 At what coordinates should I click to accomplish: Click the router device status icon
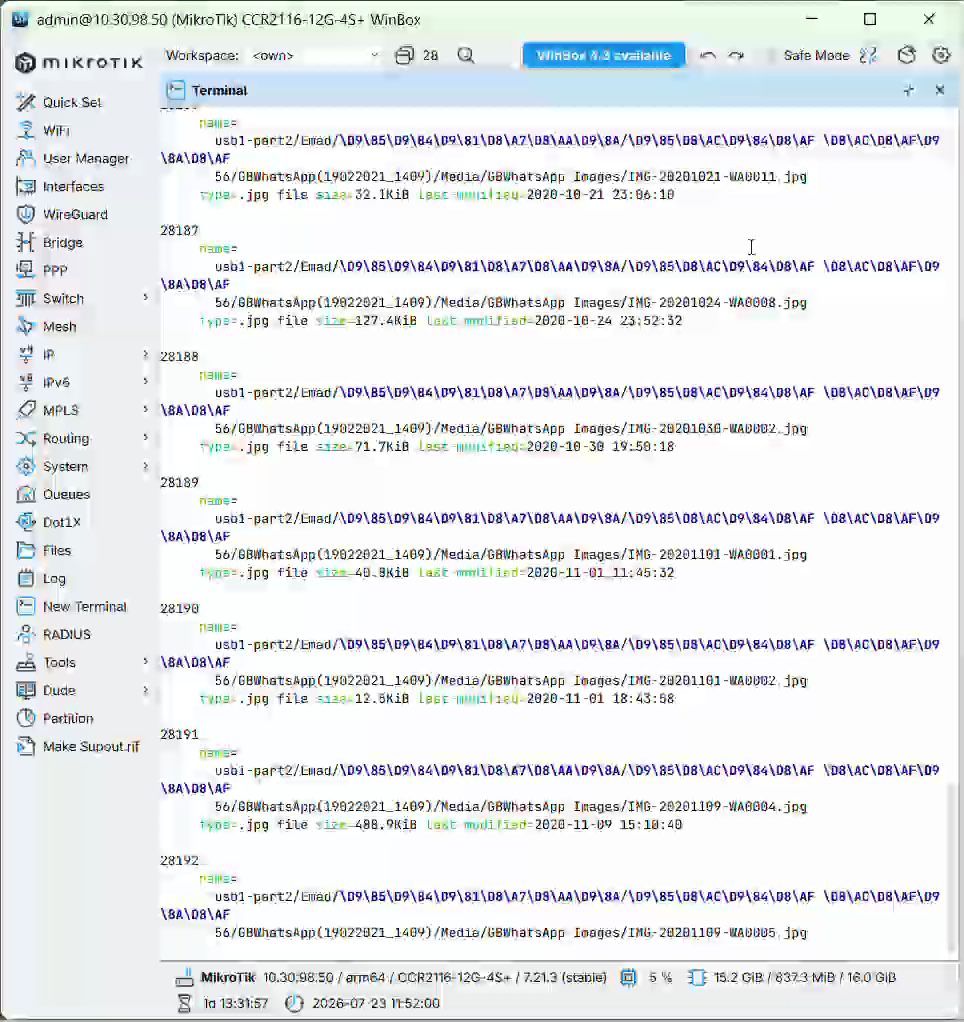(x=184, y=977)
